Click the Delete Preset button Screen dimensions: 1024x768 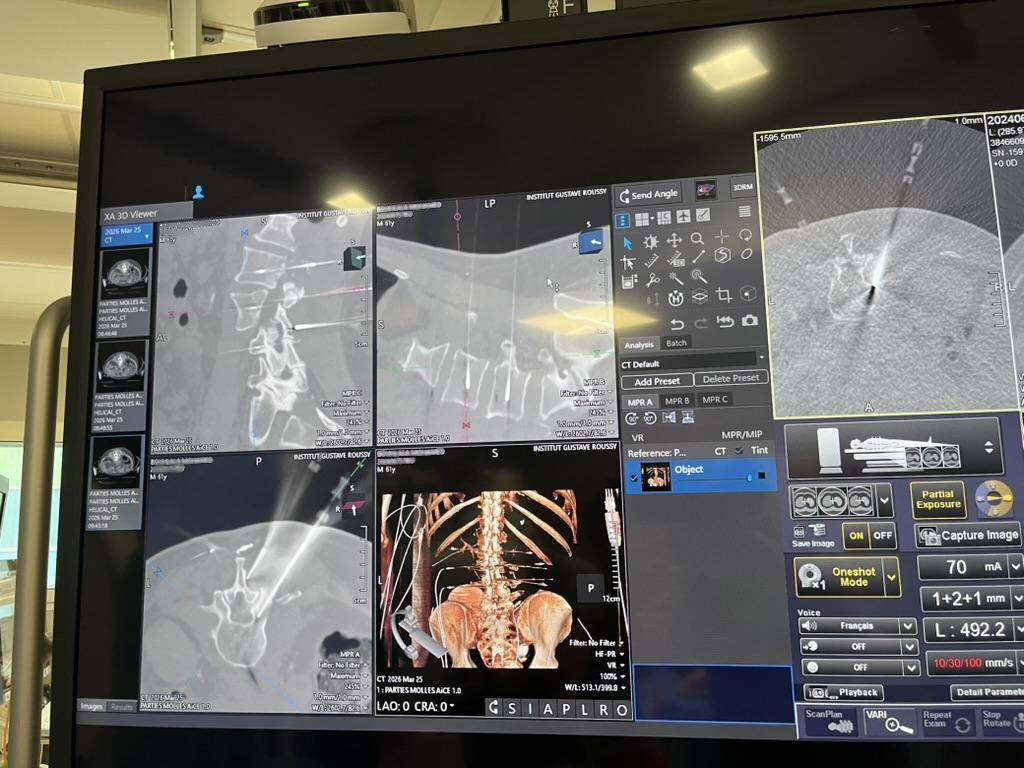pos(731,378)
